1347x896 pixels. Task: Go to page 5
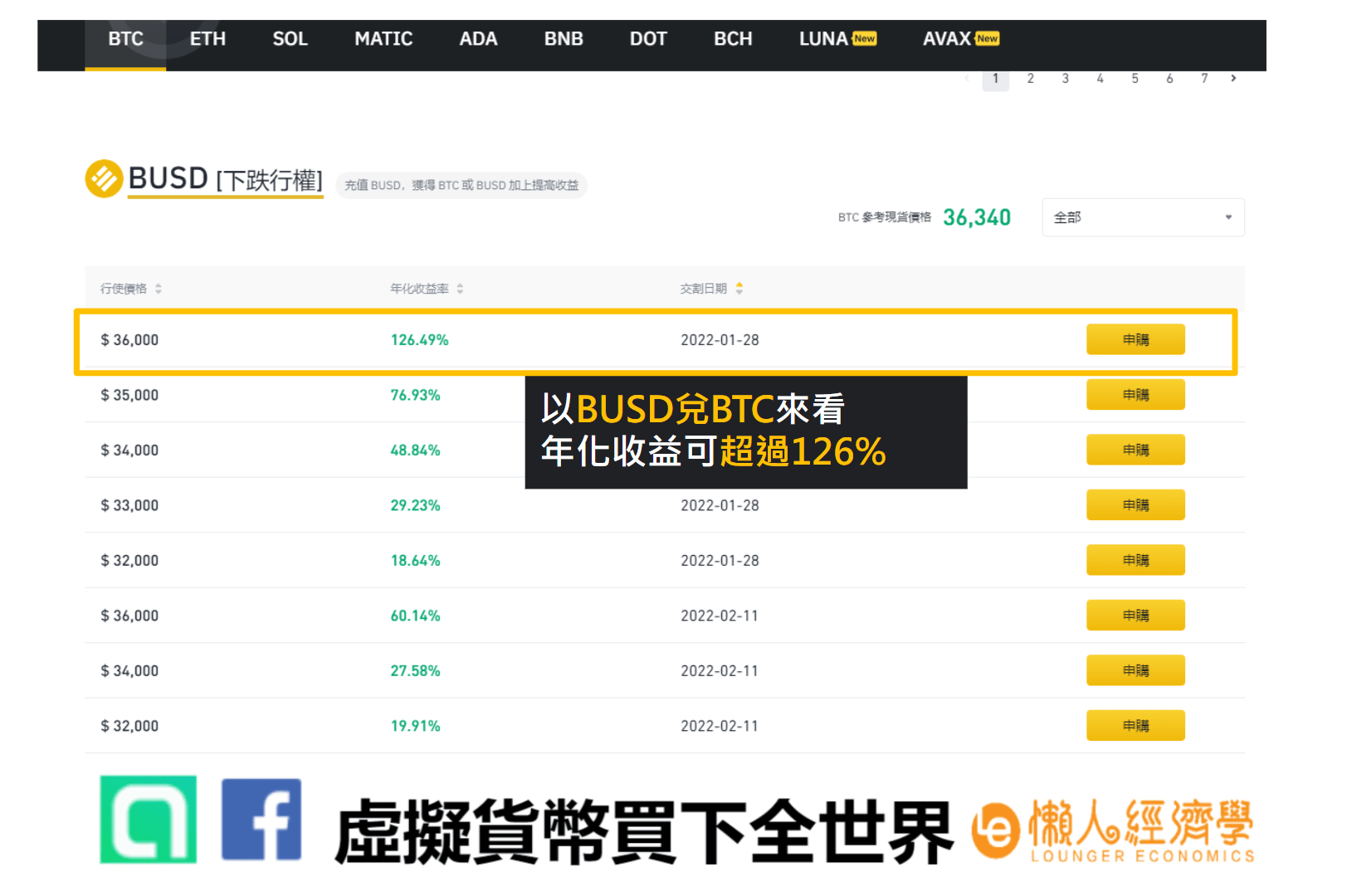click(x=1135, y=79)
